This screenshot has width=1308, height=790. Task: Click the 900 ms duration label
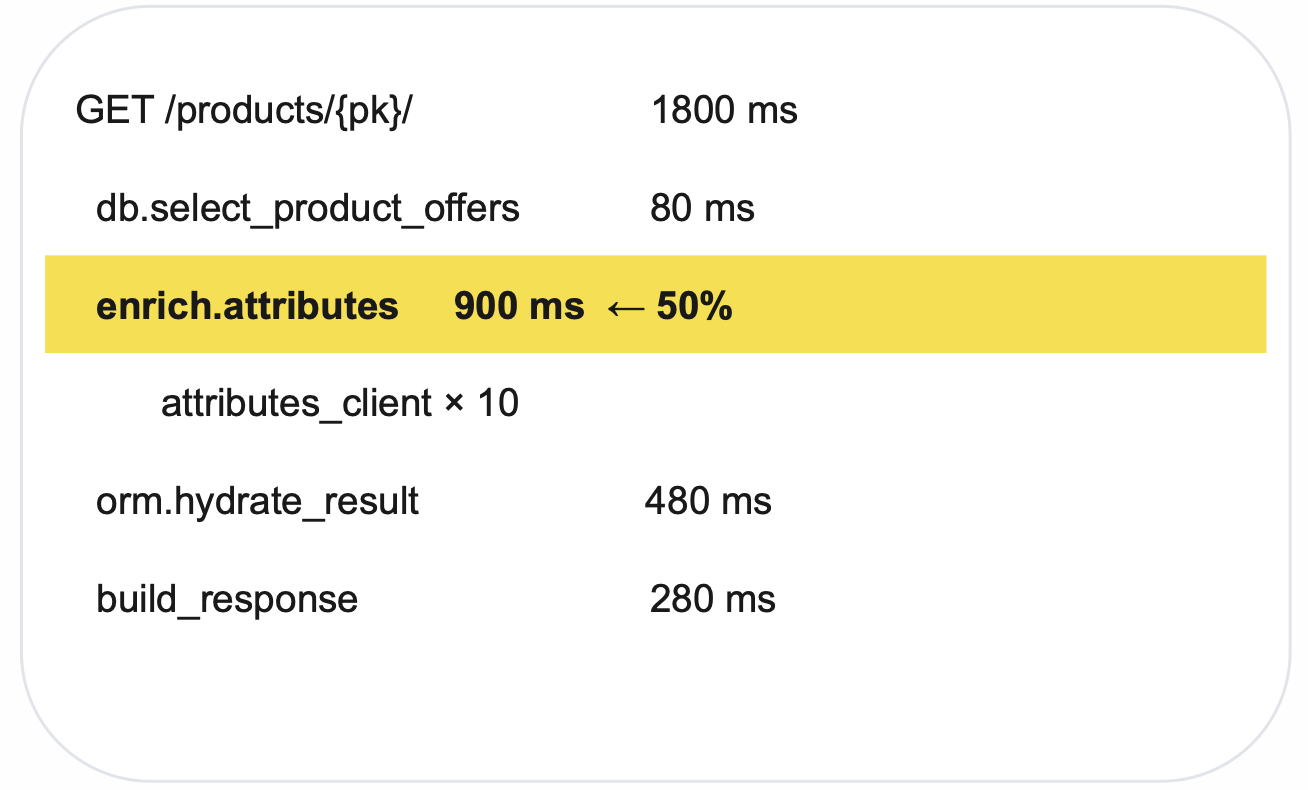tap(518, 306)
